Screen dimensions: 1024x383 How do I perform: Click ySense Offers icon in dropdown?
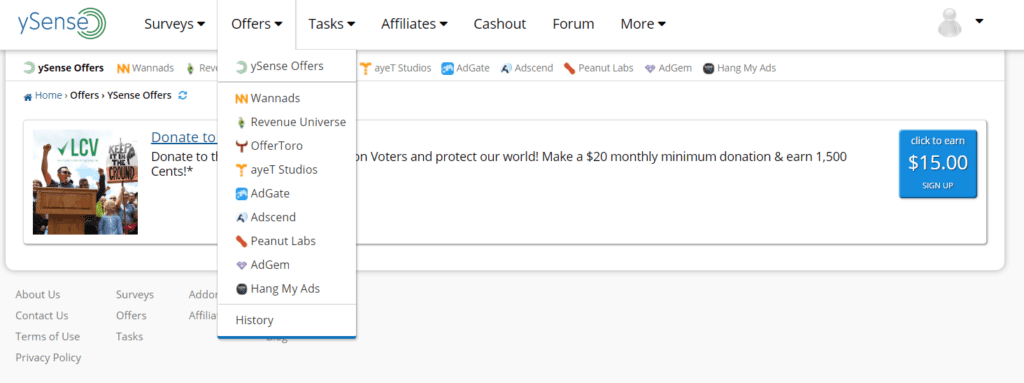pyautogui.click(x=242, y=67)
